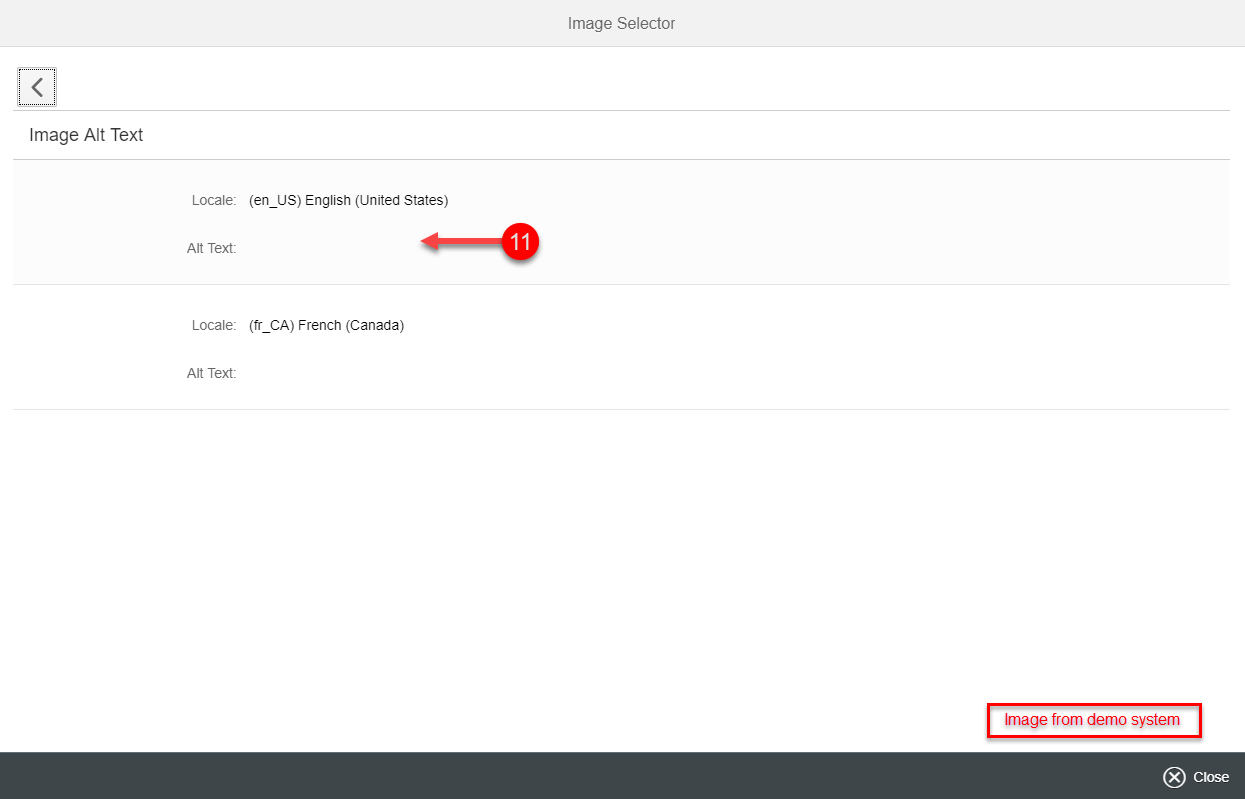Go back with the left chevron button
1245x799 pixels.
pyautogui.click(x=37, y=87)
